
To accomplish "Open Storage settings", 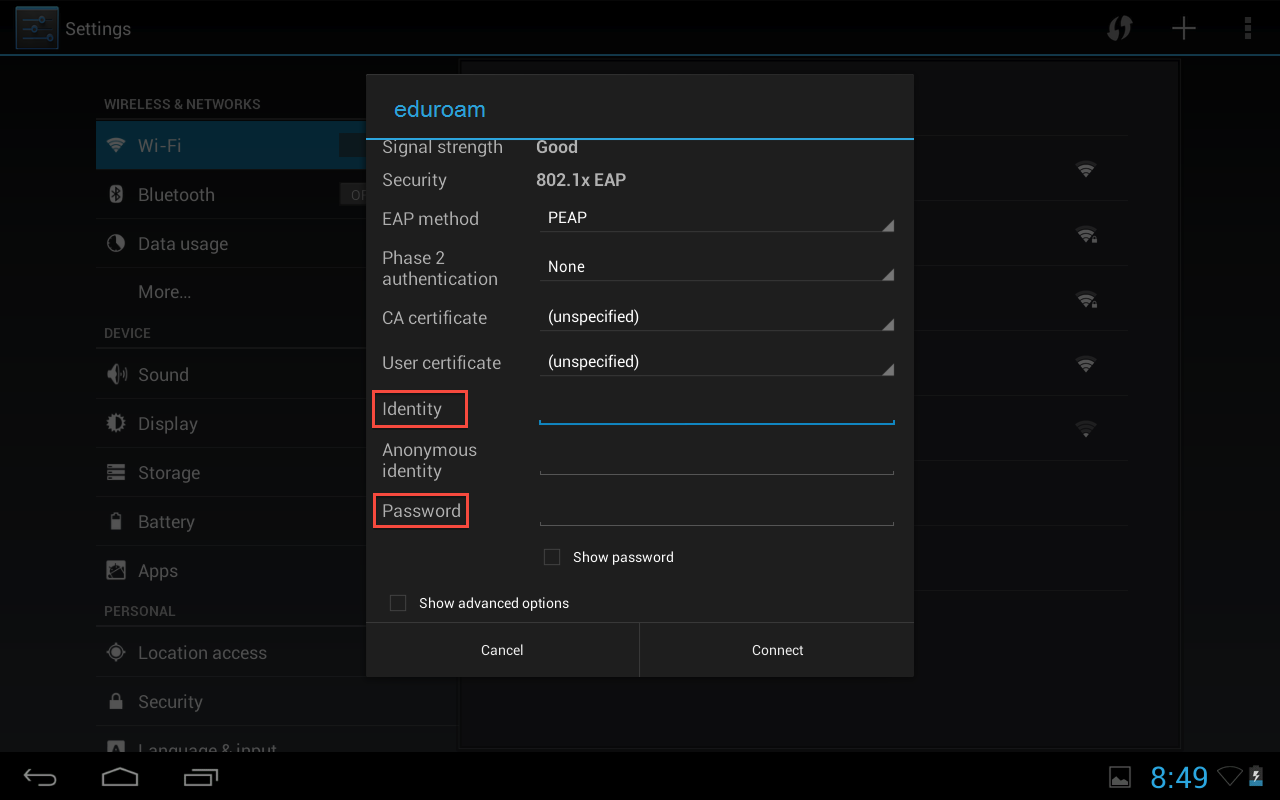I will pyautogui.click(x=231, y=472).
